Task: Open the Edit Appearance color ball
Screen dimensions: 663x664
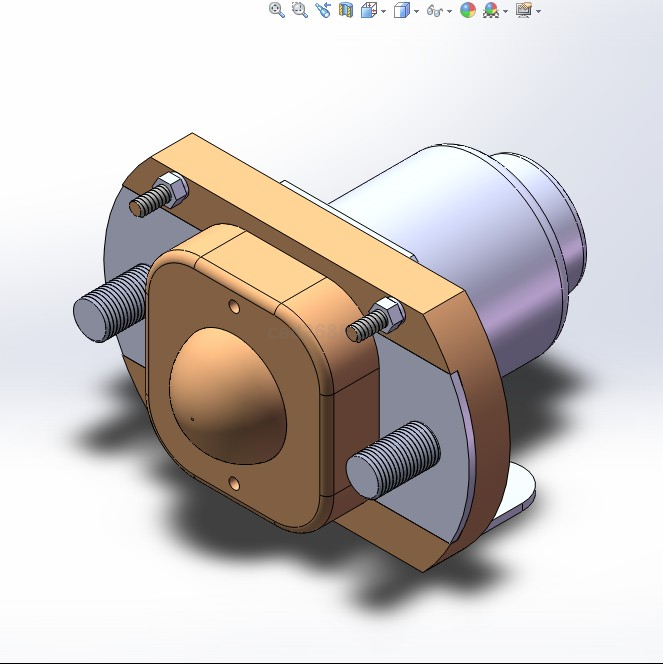Action: point(467,10)
